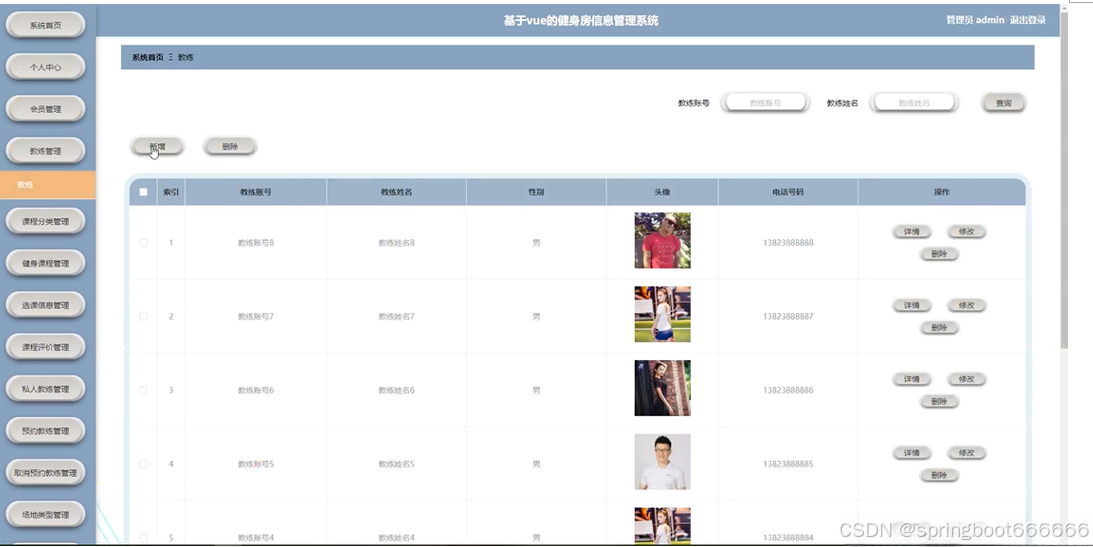Click 删除 in the 教练账号5 row

(x=939, y=475)
